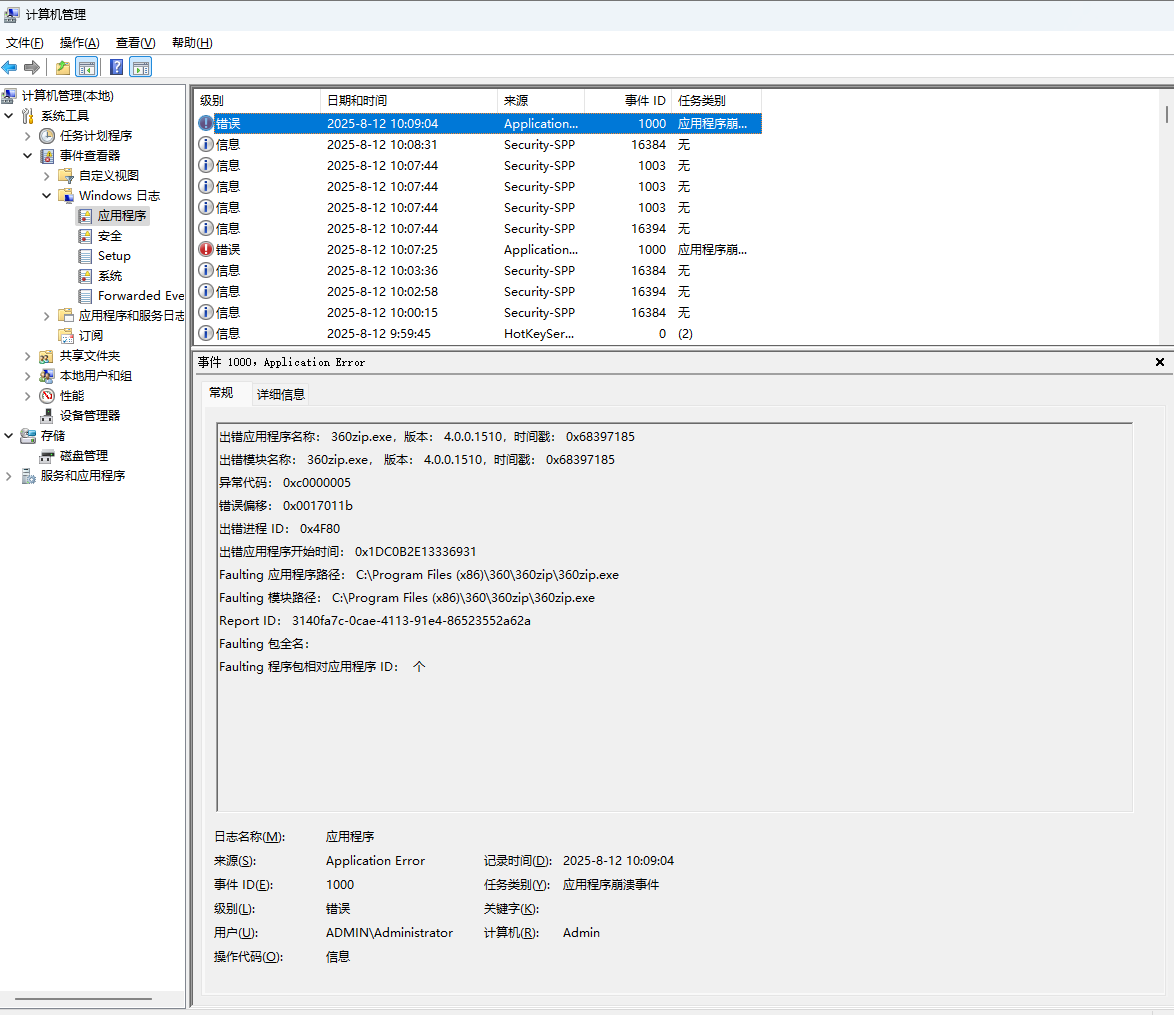The width and height of the screenshot is (1174, 1015).
Task: Expand the 本地用户和组 node
Action: click(x=28, y=375)
